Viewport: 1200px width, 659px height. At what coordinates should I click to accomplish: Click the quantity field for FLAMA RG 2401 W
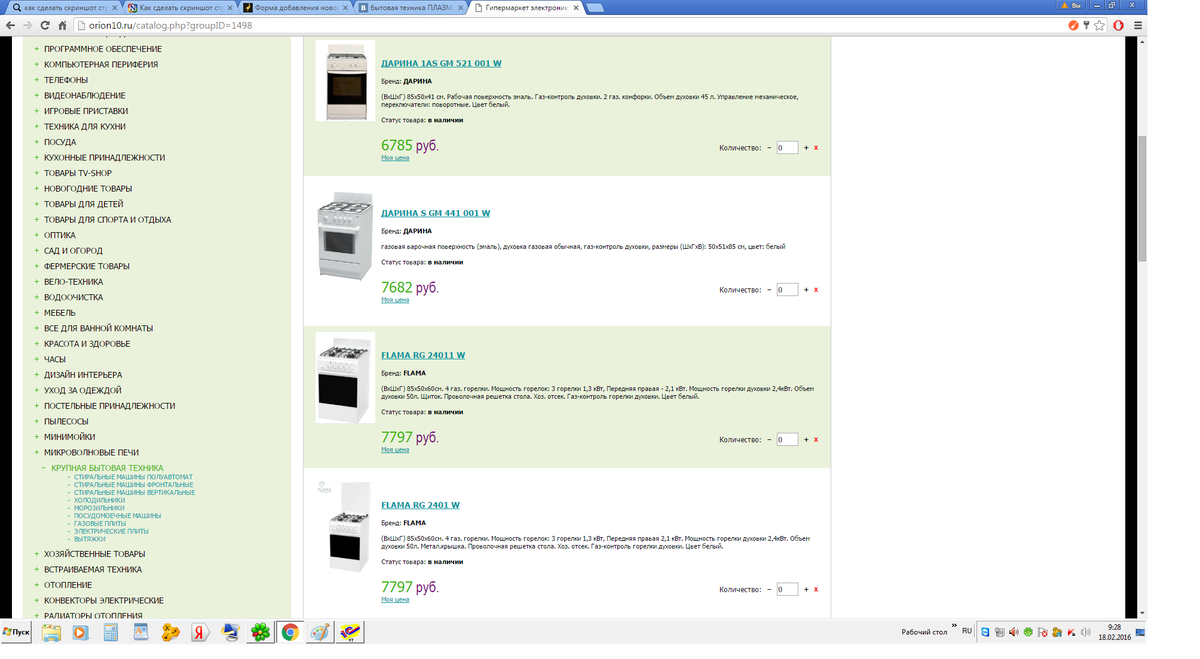(x=787, y=590)
